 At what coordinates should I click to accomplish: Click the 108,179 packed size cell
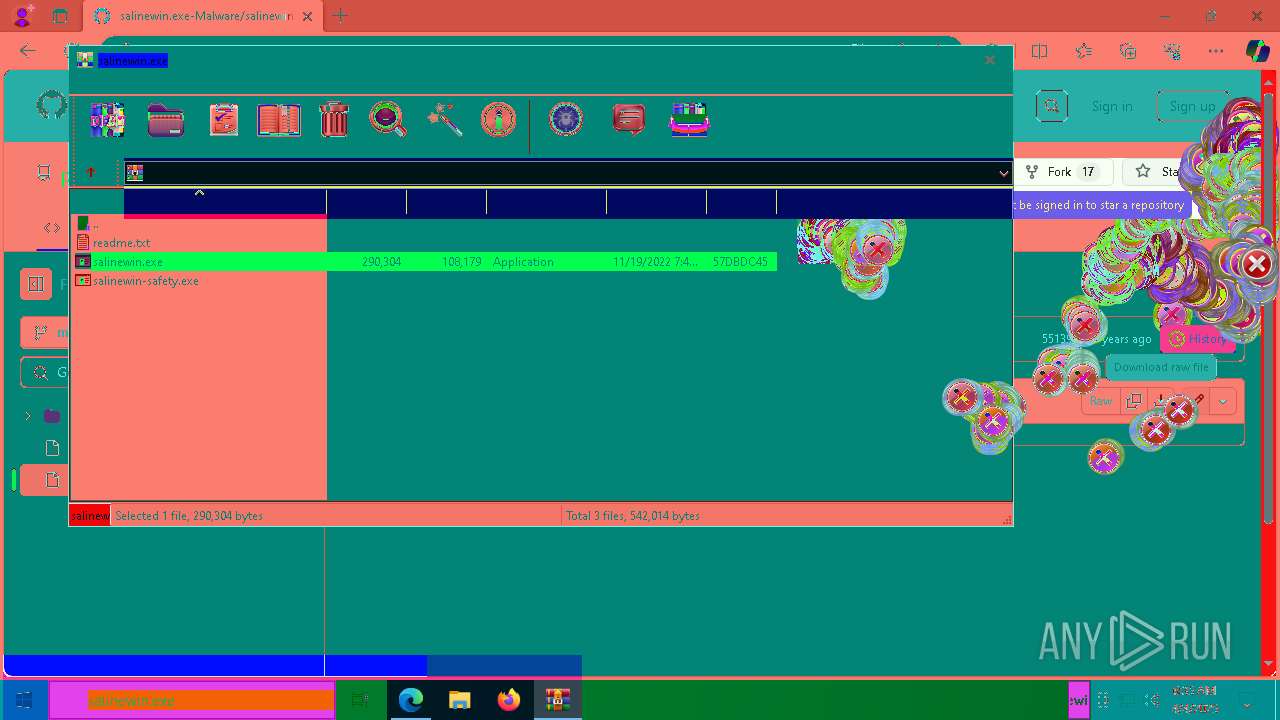click(462, 262)
